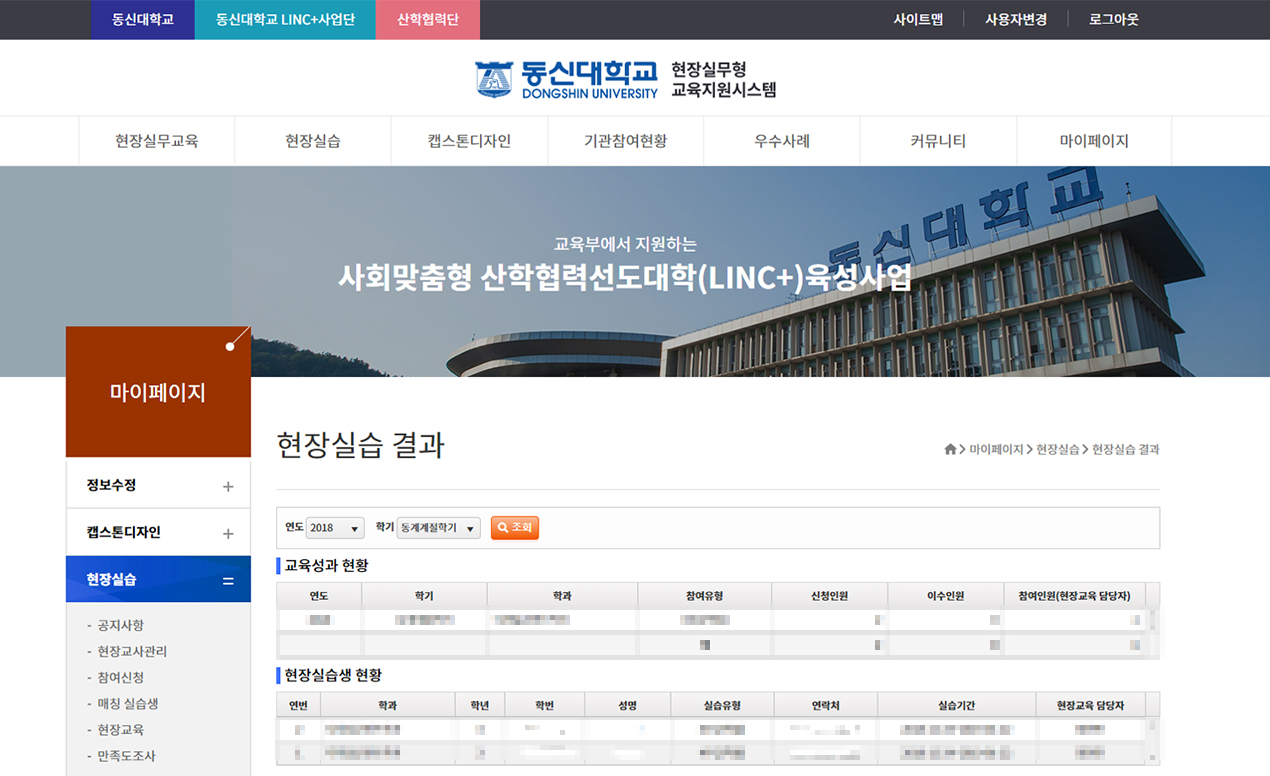This screenshot has width=1270, height=776.
Task: Click the 현장실습생 현황 section heading
Action: point(334,676)
